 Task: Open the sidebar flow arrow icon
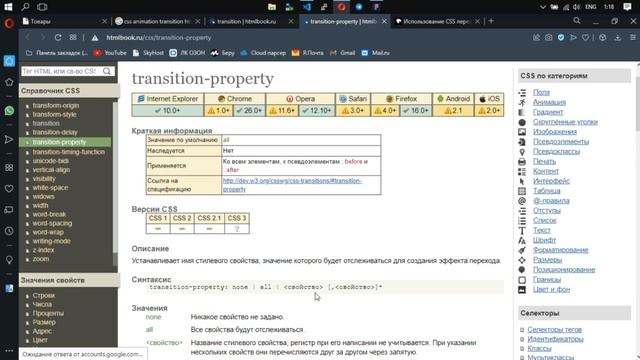point(9,140)
